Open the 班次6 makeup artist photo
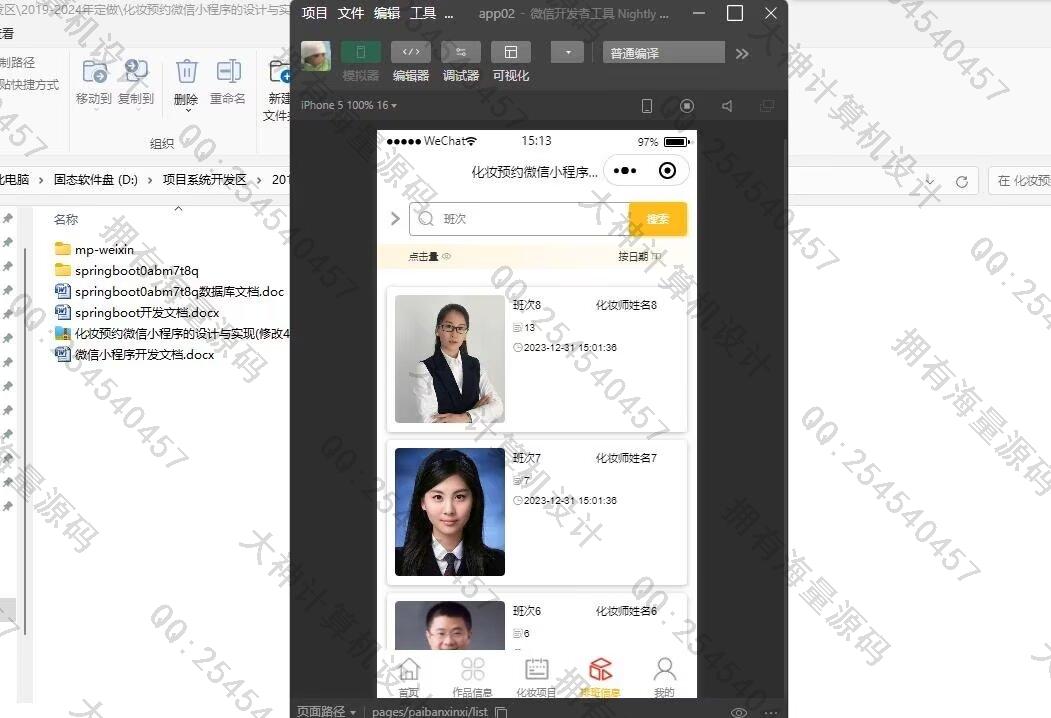Image resolution: width=1051 pixels, height=718 pixels. pos(450,625)
